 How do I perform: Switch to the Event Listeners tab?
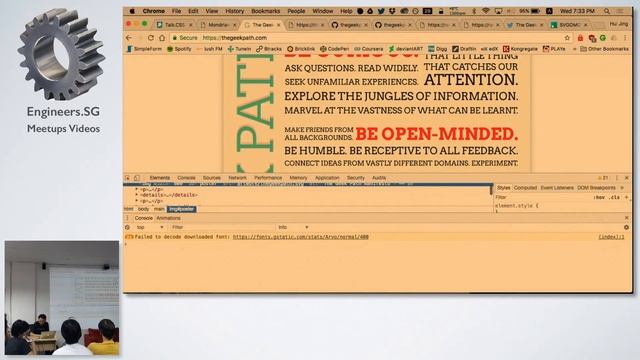click(x=557, y=188)
